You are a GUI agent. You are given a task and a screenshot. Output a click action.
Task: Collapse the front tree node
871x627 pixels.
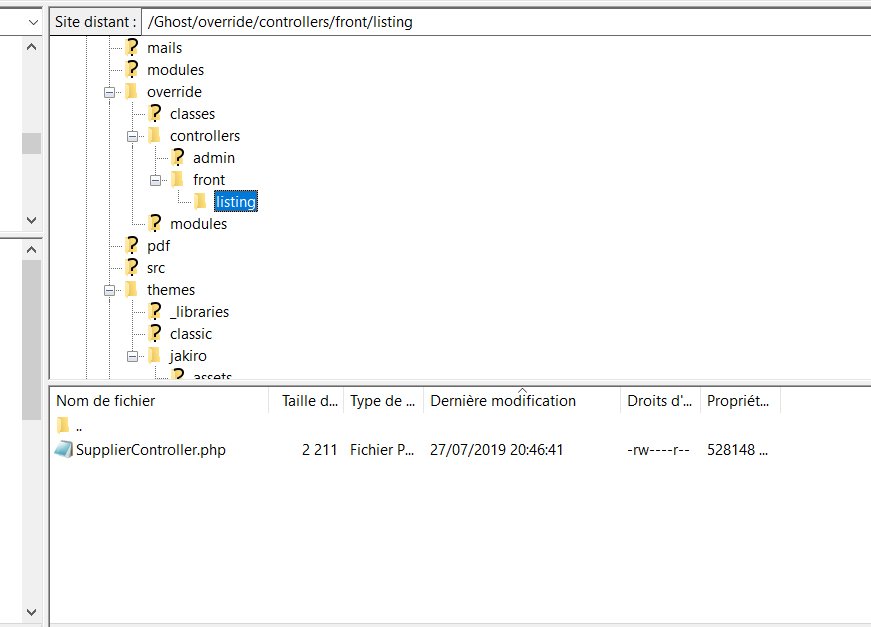[156, 180]
